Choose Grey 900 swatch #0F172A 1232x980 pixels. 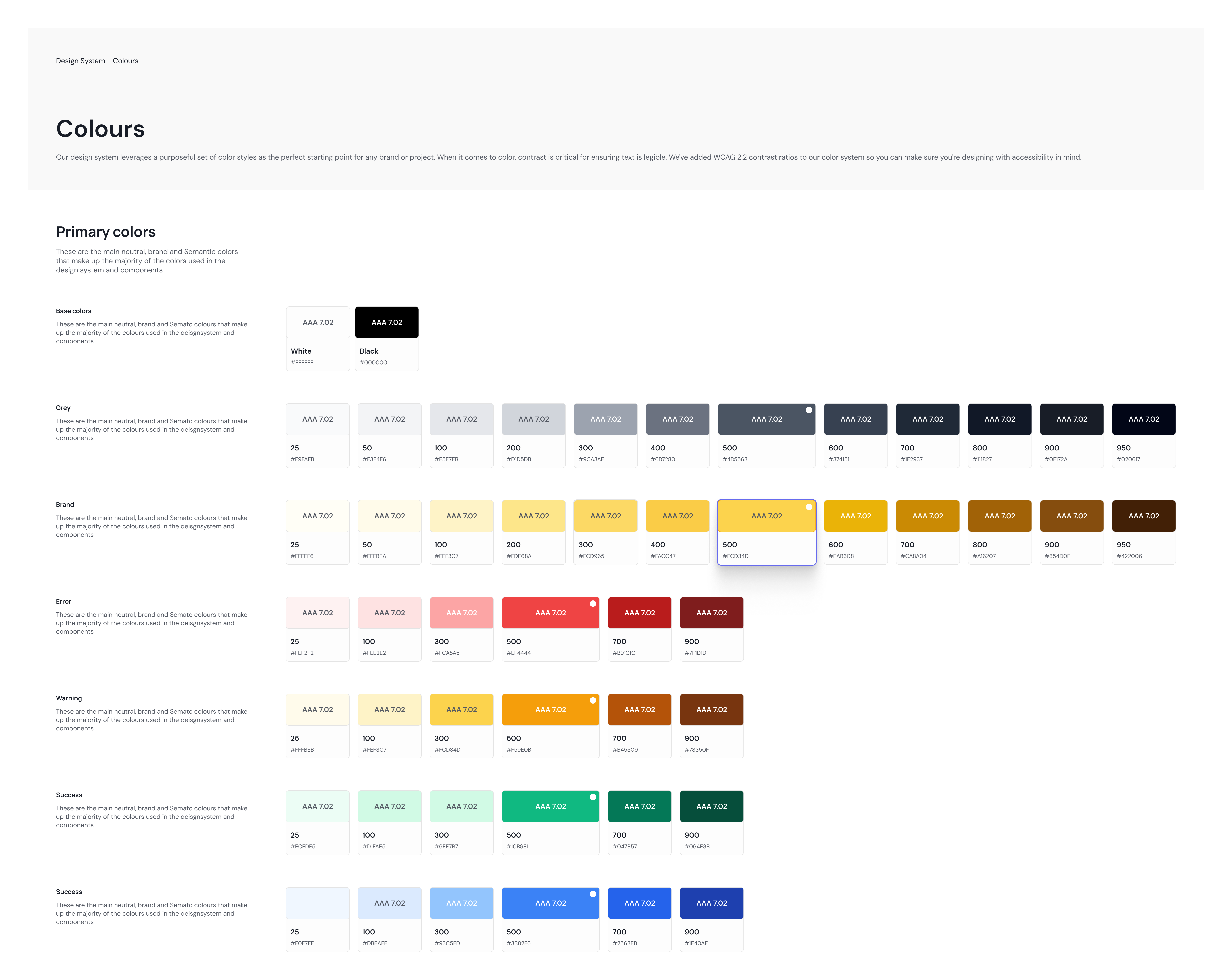click(x=1072, y=436)
